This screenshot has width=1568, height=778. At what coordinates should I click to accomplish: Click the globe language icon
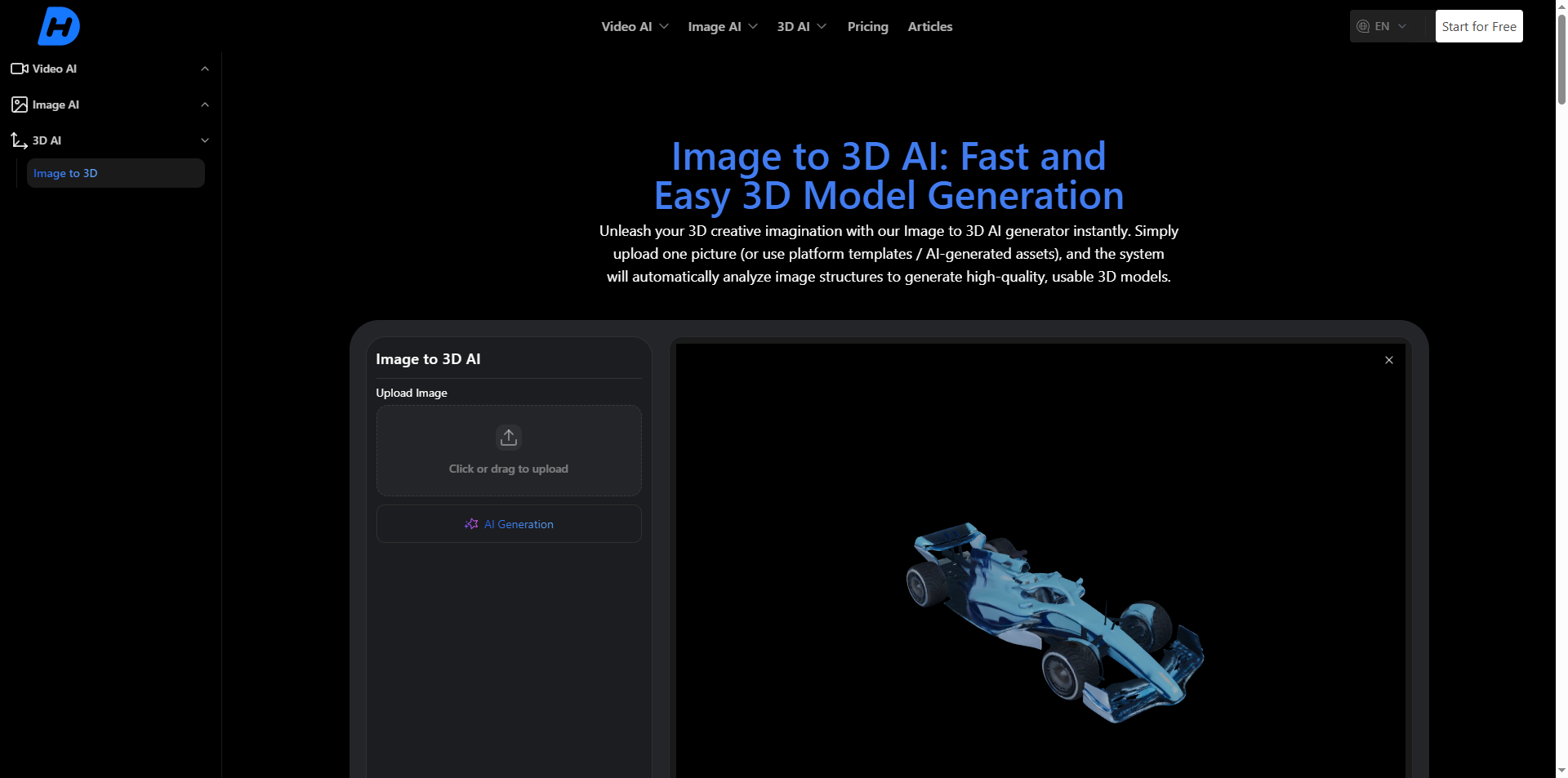pyautogui.click(x=1363, y=26)
